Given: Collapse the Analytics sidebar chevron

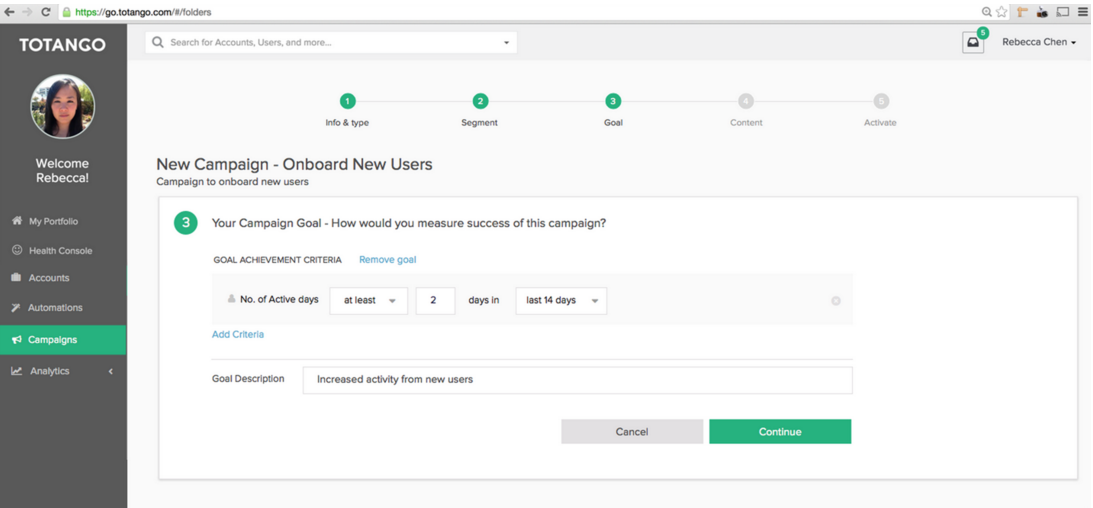Looking at the screenshot, I should (x=111, y=371).
